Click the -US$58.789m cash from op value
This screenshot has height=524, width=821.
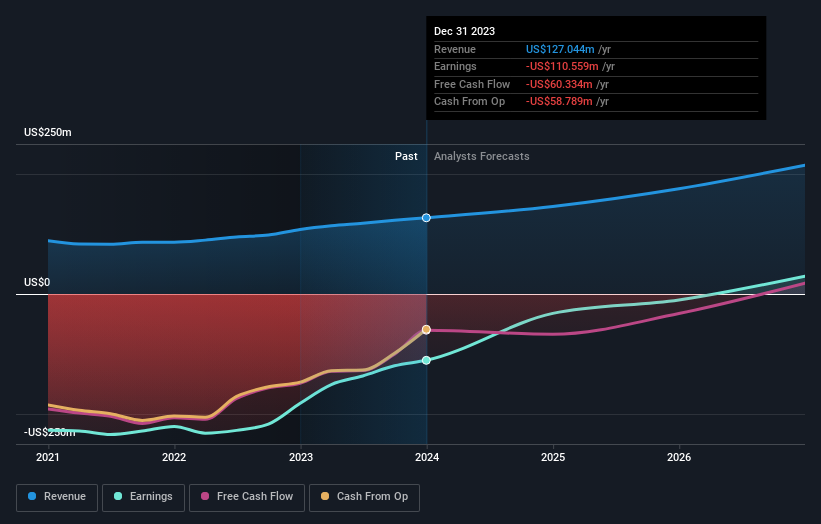[x=559, y=102]
